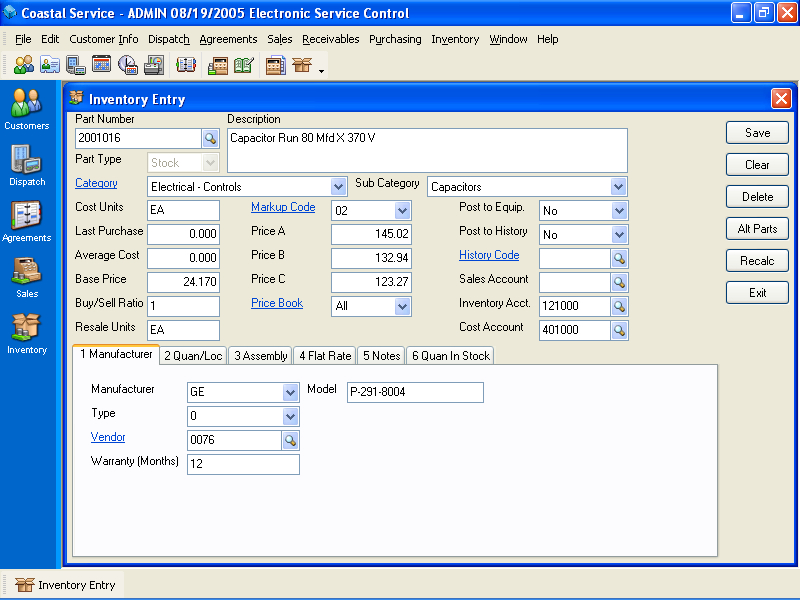Switch to the 4 Flat Rate tab

tap(325, 356)
